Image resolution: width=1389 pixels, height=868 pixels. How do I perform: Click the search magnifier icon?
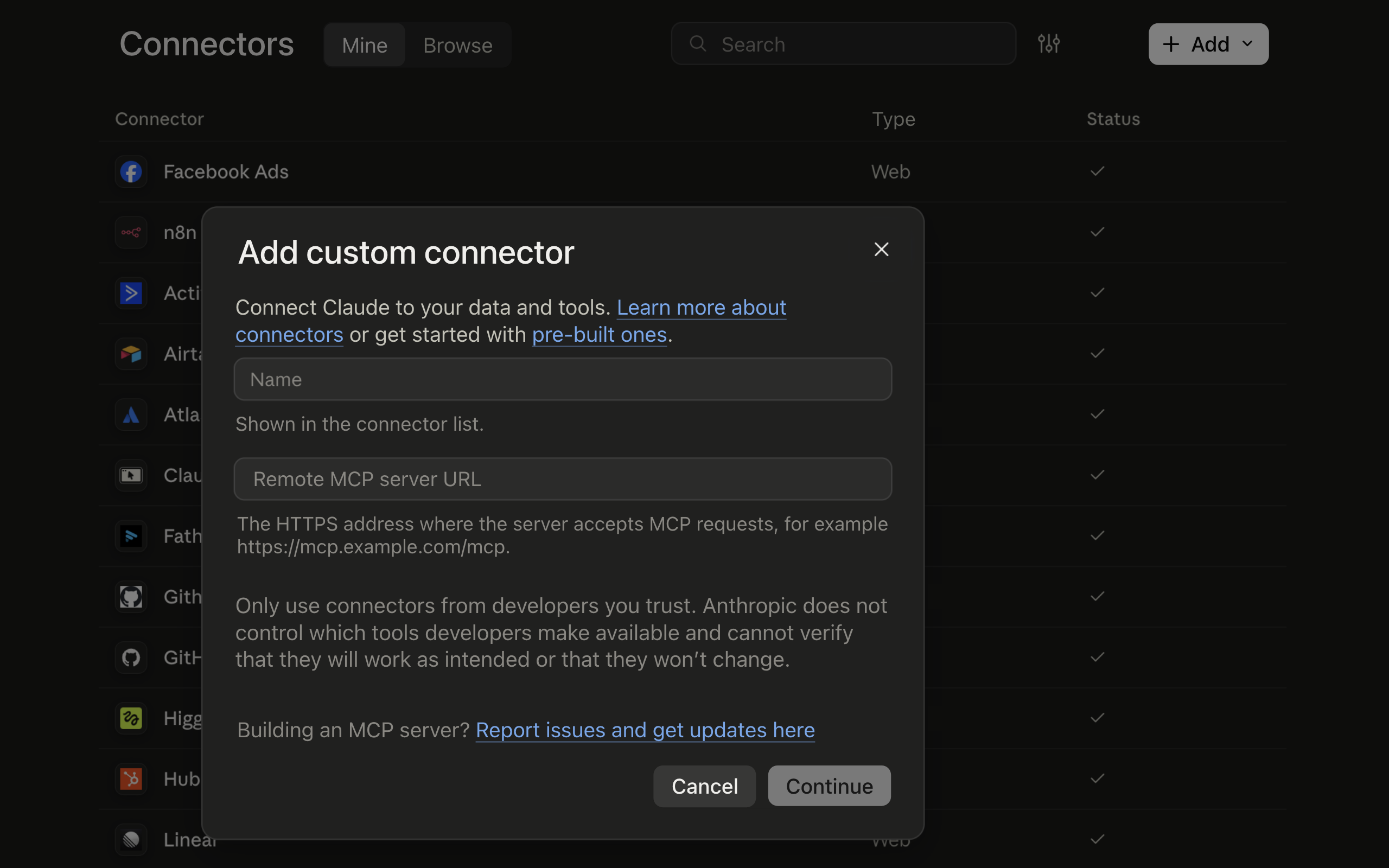[697, 43]
